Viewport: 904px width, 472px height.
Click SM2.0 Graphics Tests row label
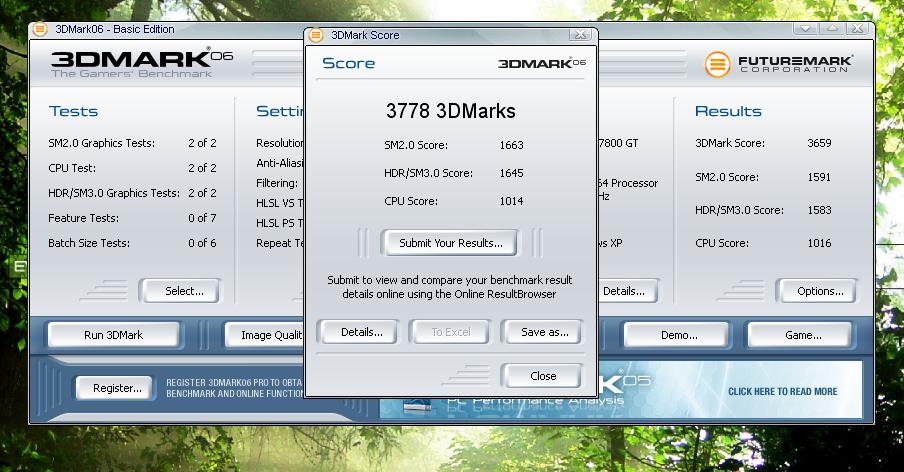point(101,143)
